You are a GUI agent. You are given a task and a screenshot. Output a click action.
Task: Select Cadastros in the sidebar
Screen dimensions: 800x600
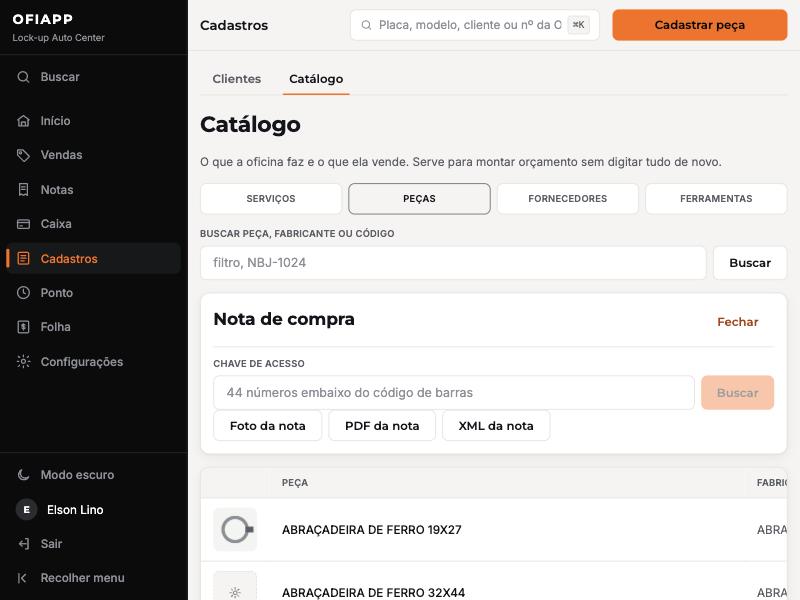(x=93, y=259)
